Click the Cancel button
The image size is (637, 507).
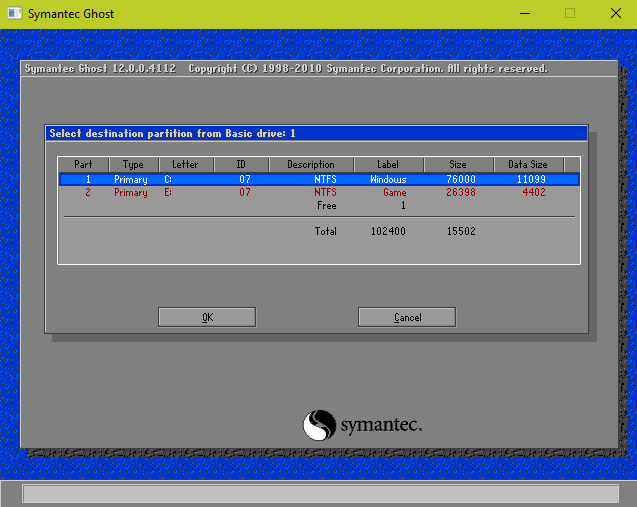[x=407, y=317]
